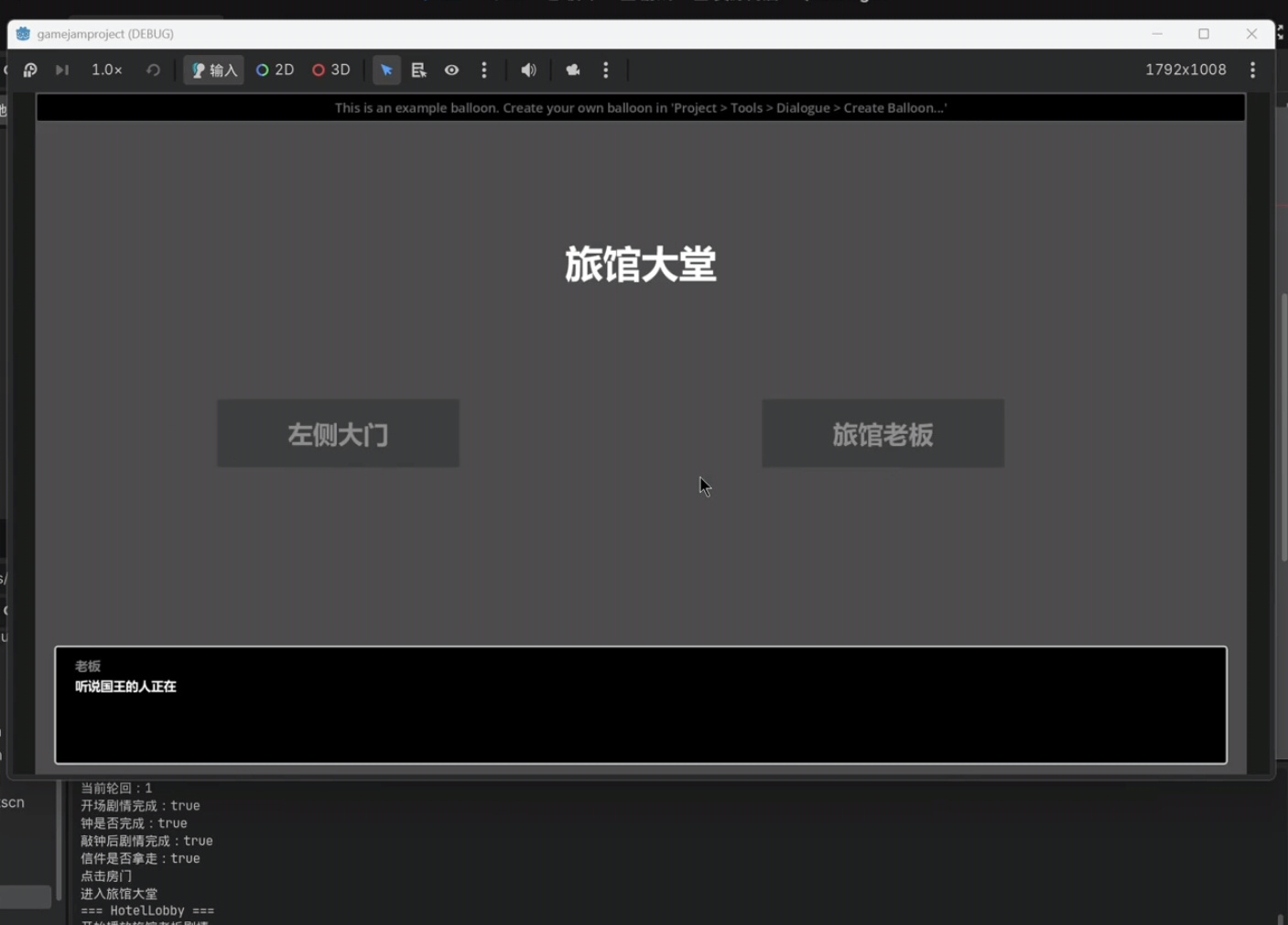Click the gamejamproject (DEBUG) window title

coord(105,34)
